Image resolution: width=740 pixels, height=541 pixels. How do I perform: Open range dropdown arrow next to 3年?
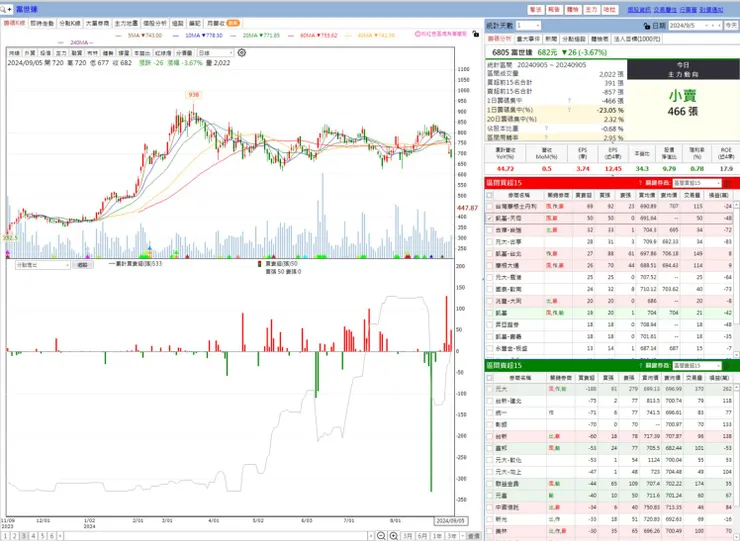click(462, 536)
